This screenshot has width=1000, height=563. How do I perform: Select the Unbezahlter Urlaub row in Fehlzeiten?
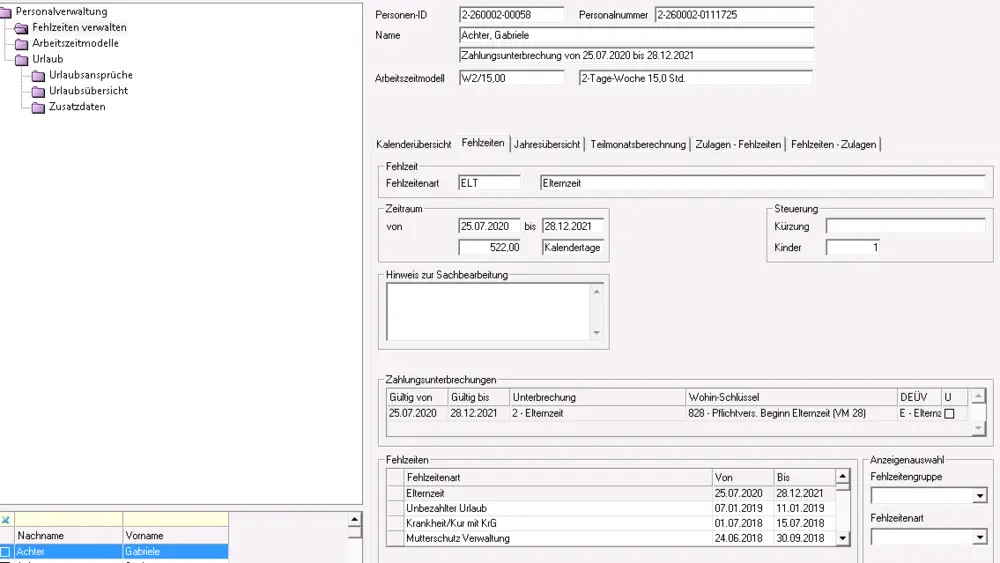[x=558, y=508]
